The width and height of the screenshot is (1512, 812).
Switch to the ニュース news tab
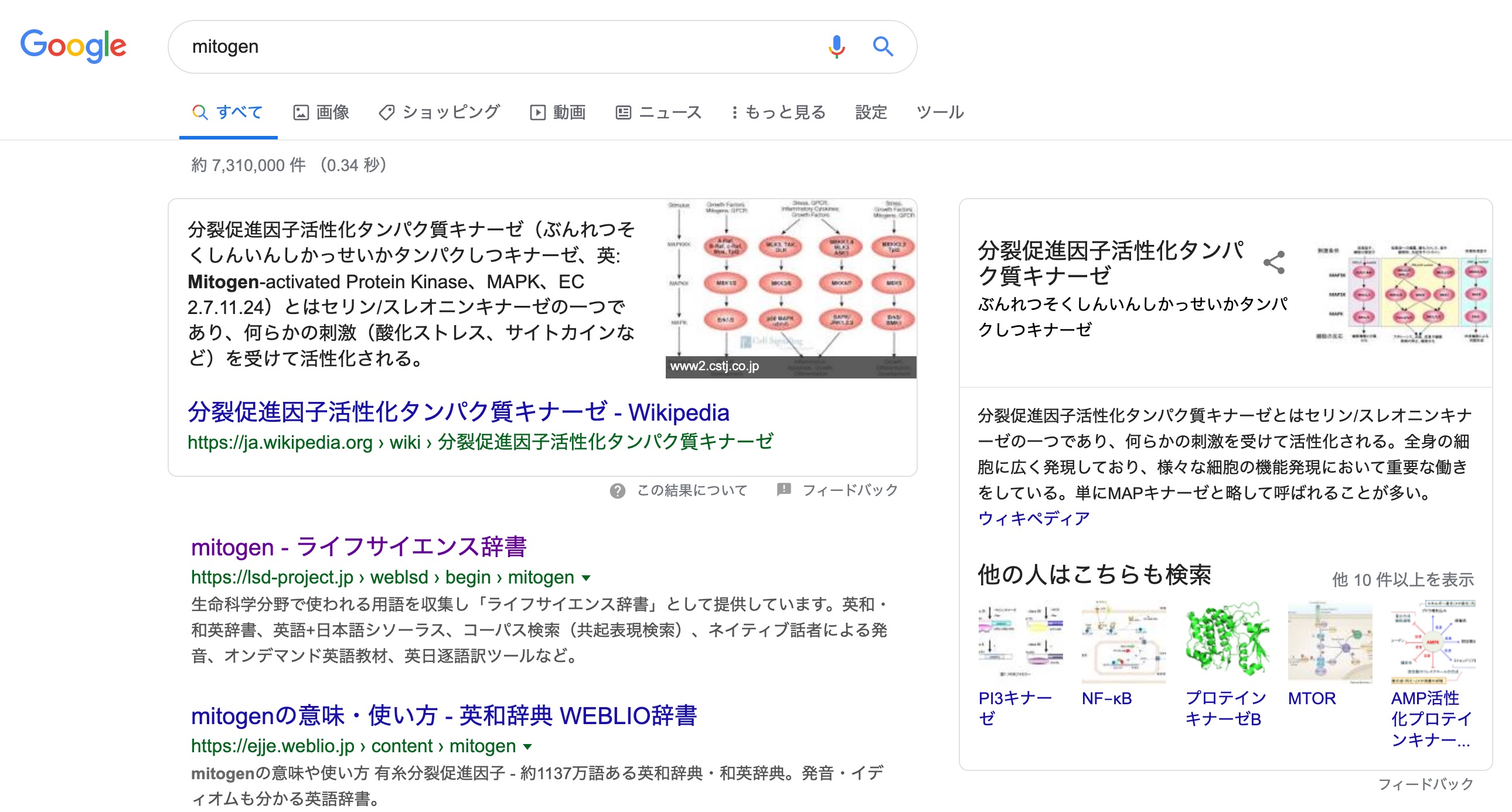(659, 112)
